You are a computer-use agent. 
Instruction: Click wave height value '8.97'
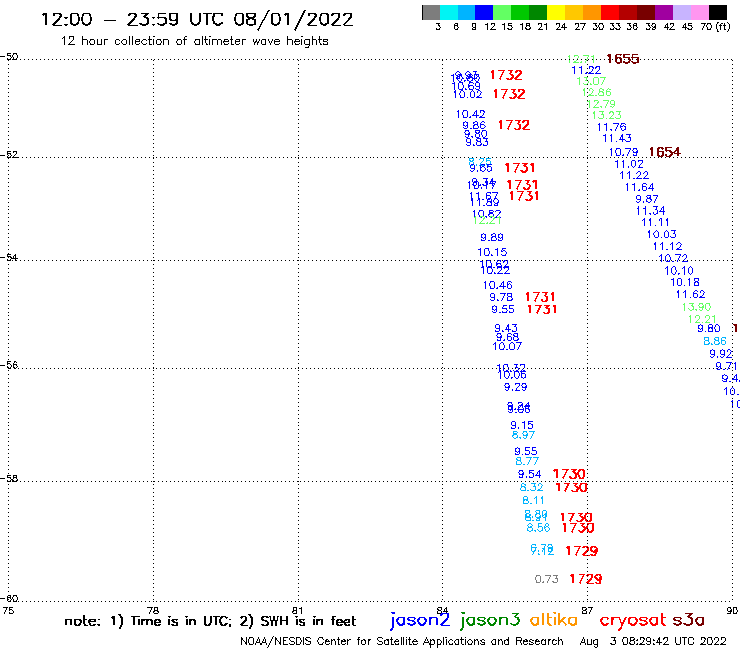(x=523, y=435)
